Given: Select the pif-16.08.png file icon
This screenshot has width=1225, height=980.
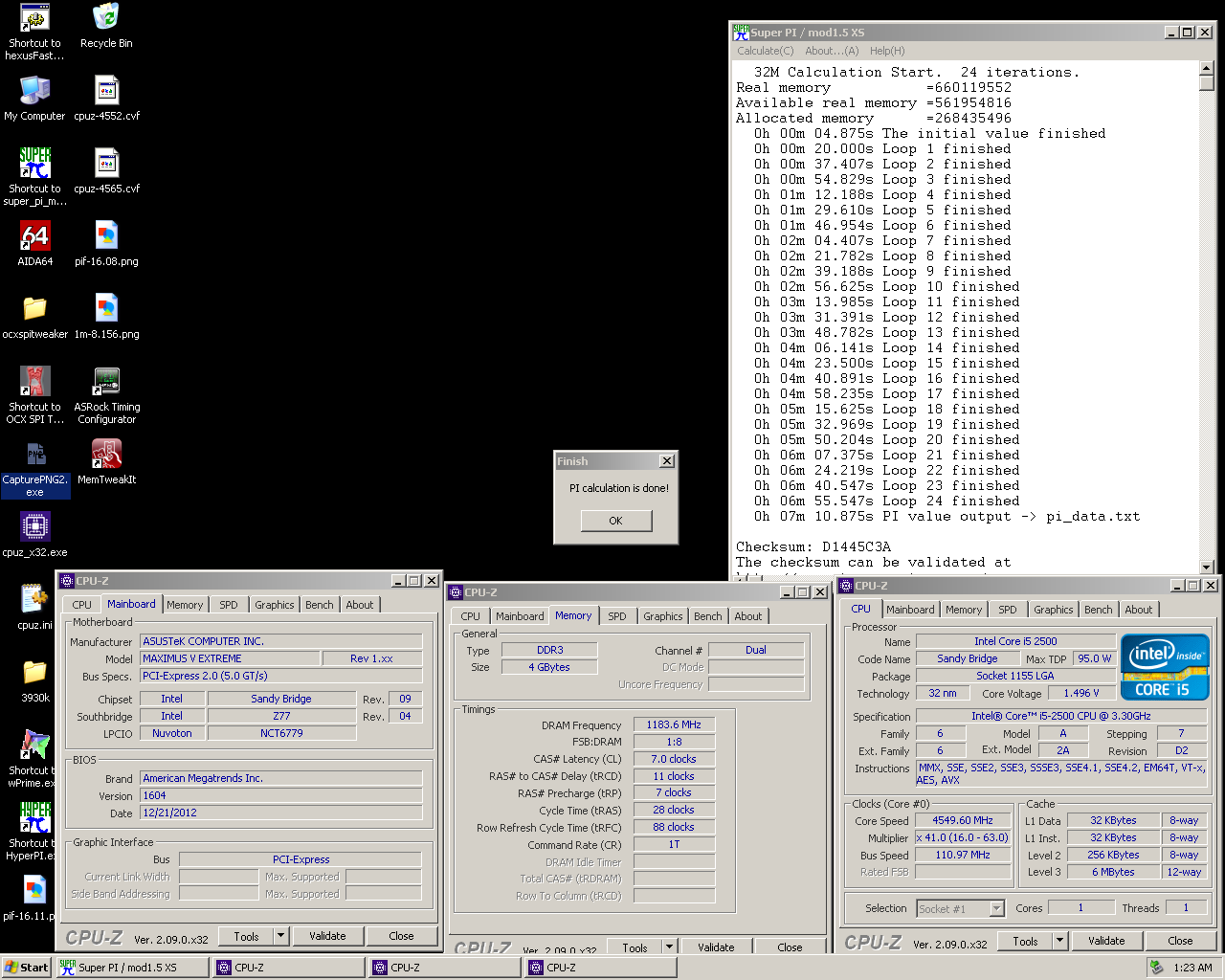Looking at the screenshot, I should 106,235.
